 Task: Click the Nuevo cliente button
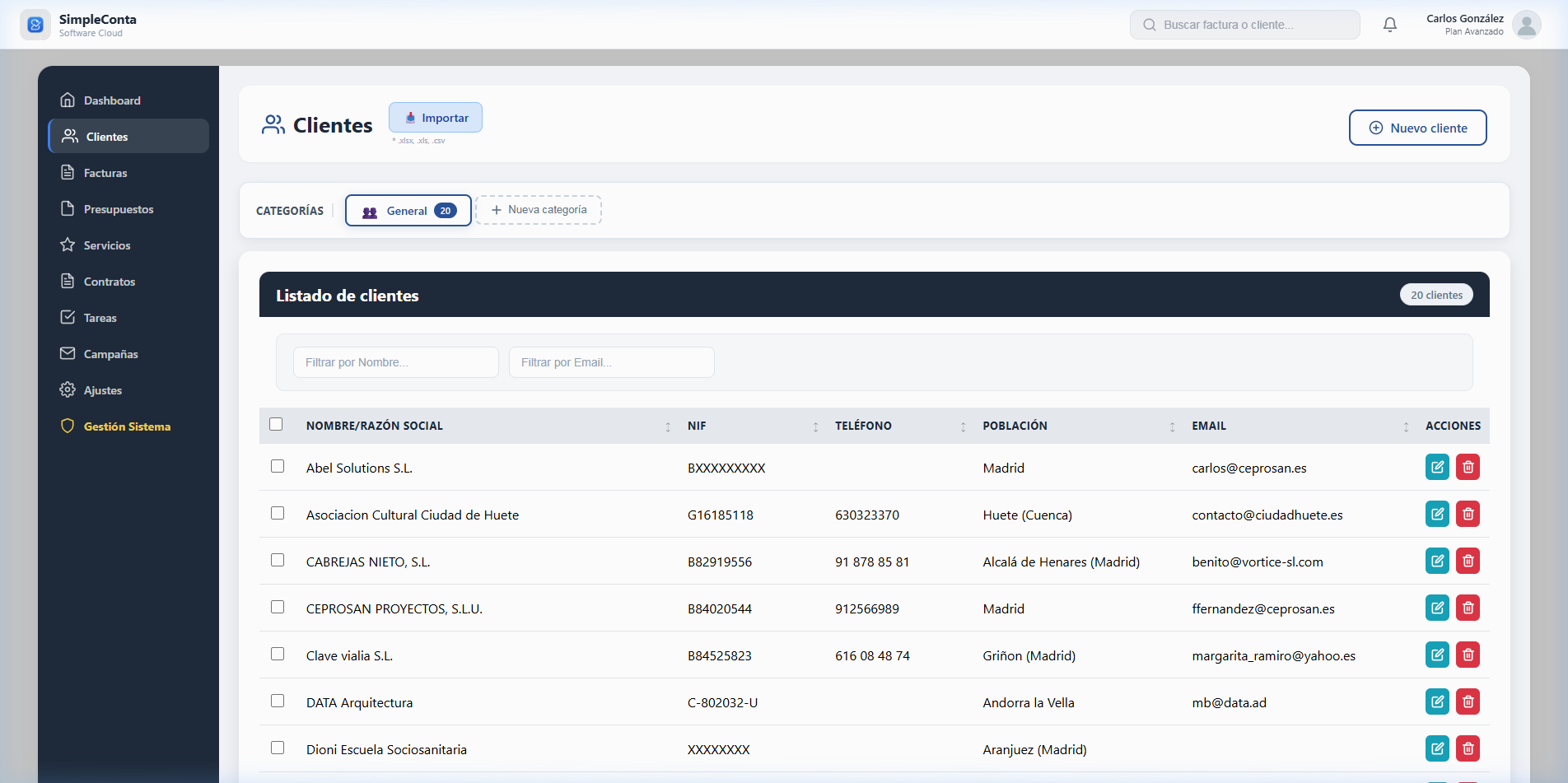1417,128
